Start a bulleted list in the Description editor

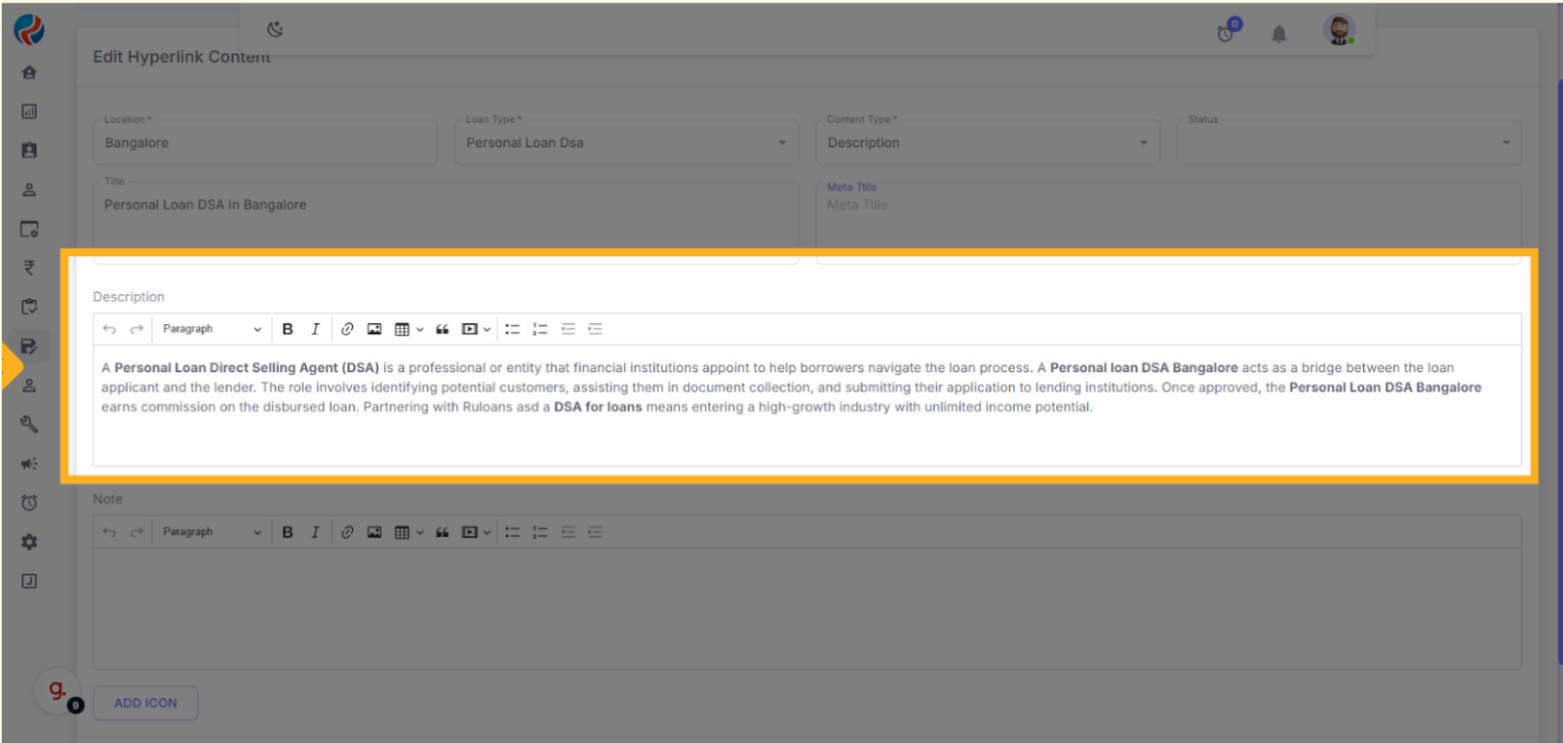tap(513, 329)
